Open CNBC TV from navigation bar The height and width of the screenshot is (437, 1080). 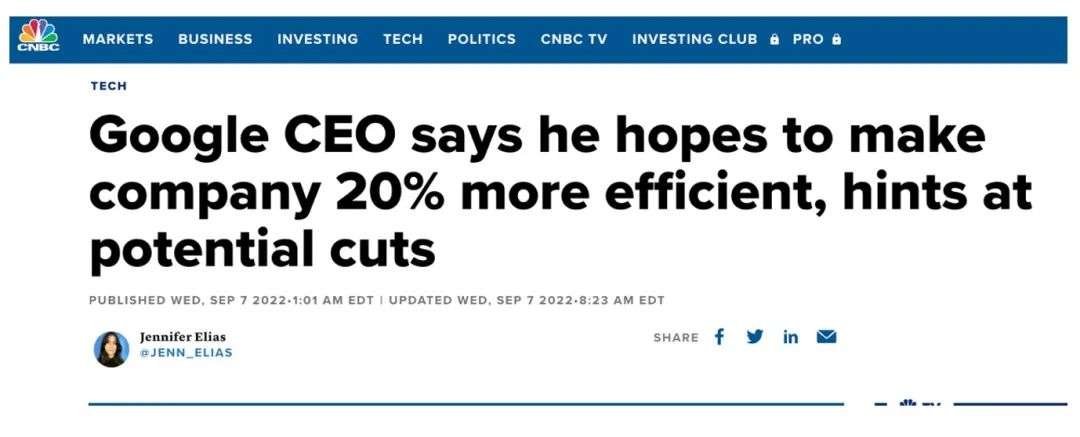pyautogui.click(x=574, y=39)
